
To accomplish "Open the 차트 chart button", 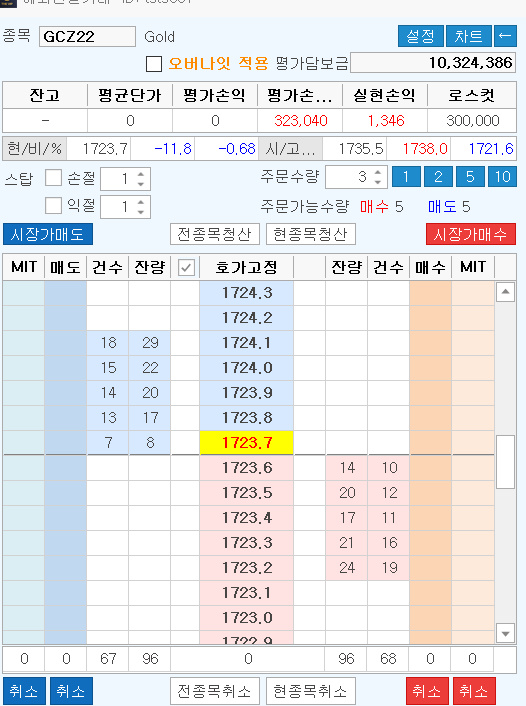I will pyautogui.click(x=468, y=36).
